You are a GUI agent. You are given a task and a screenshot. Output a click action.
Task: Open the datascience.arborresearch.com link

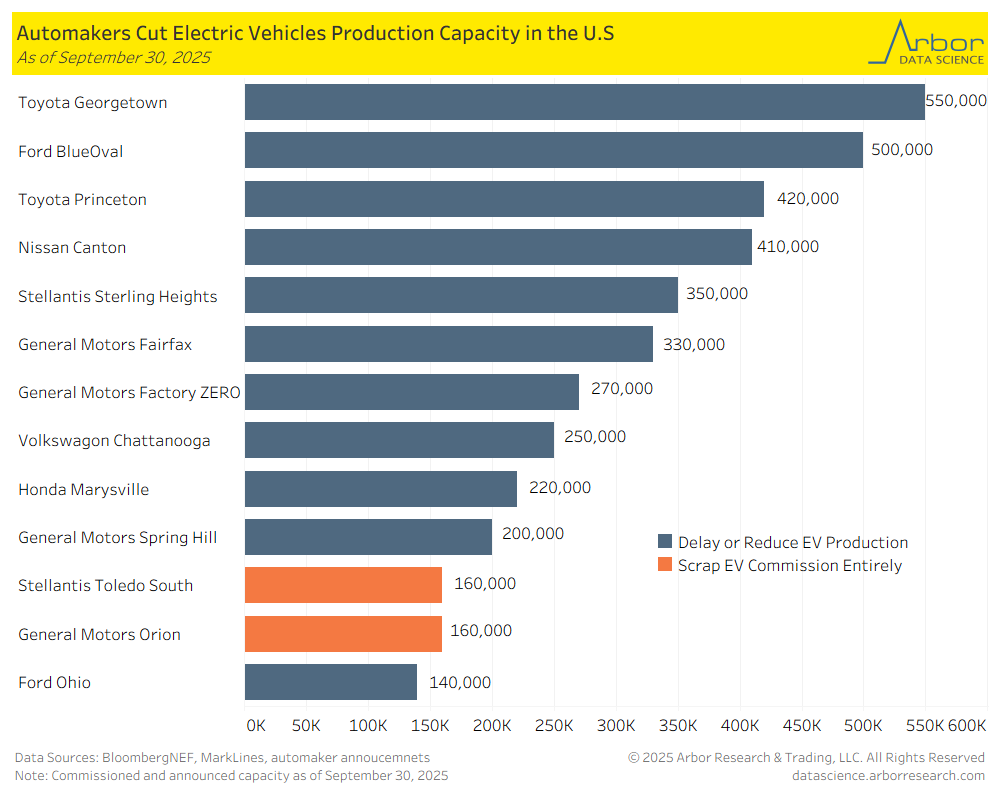pyautogui.click(x=888, y=775)
